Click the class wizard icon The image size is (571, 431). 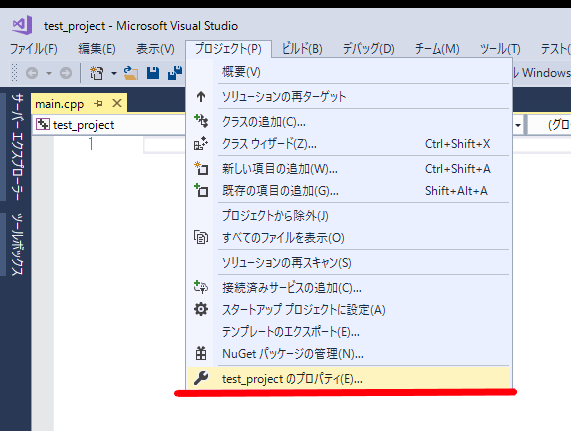click(201, 143)
